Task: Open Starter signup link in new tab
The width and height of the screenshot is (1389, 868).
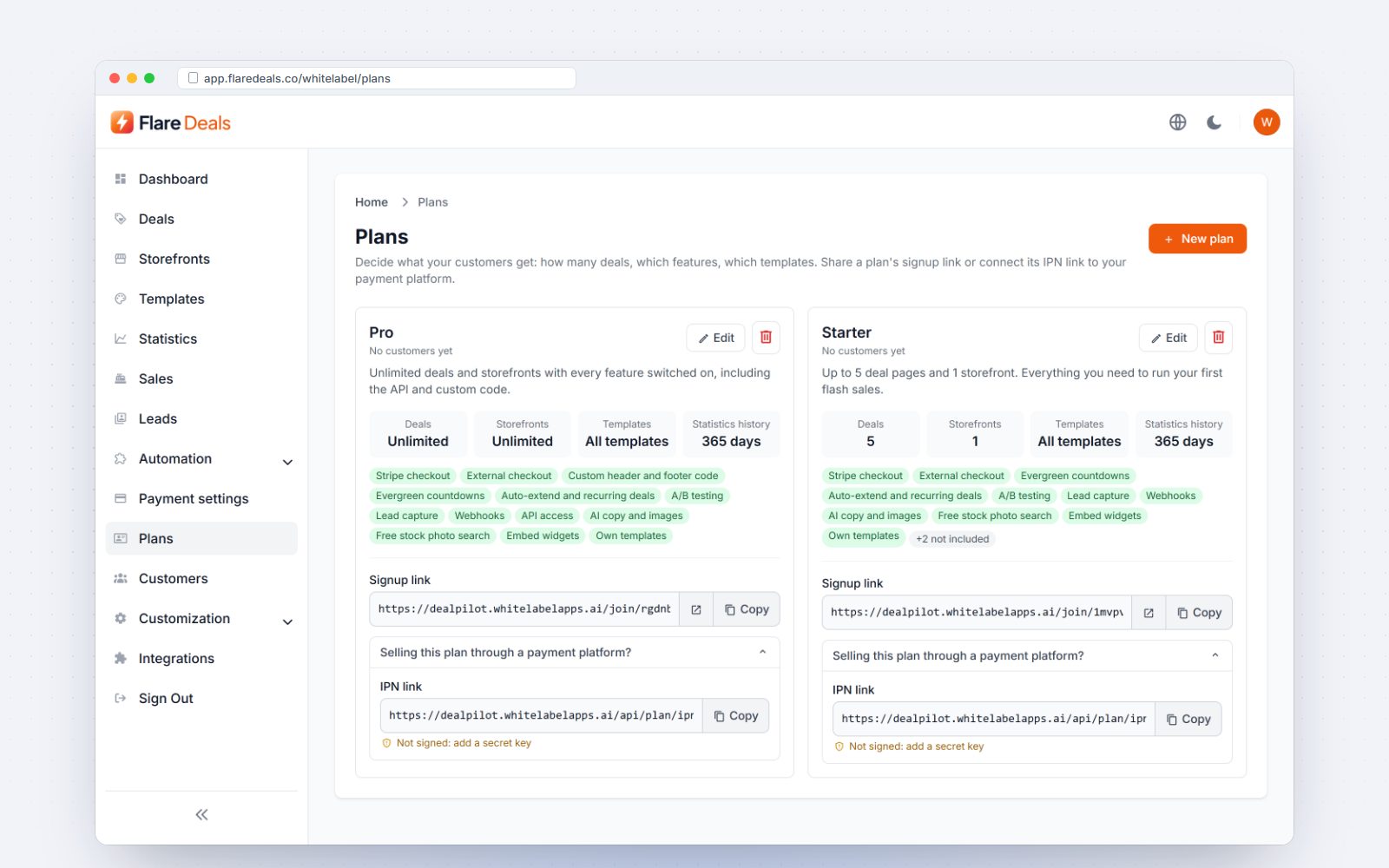Action: (1149, 613)
